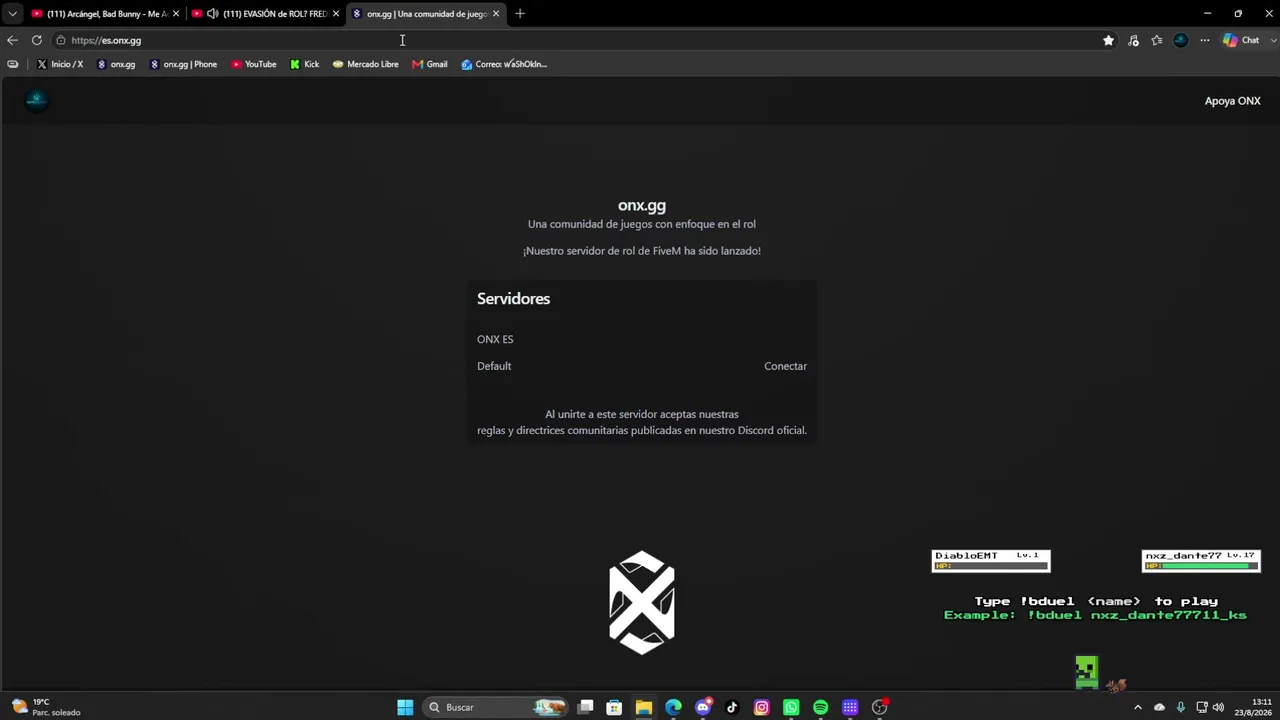The width and height of the screenshot is (1280, 720).
Task: Open the OBS Studio taskbar icon
Action: pyautogui.click(x=880, y=707)
